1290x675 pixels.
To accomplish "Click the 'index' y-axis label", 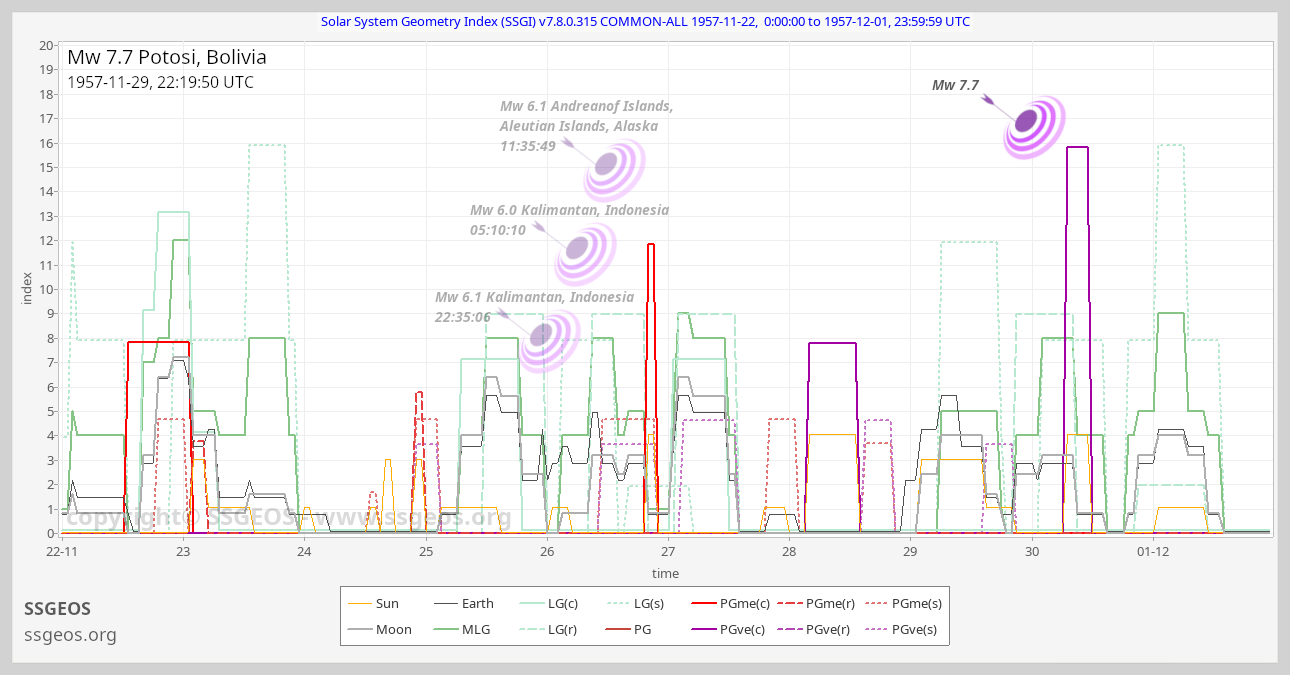I will tap(27, 289).
